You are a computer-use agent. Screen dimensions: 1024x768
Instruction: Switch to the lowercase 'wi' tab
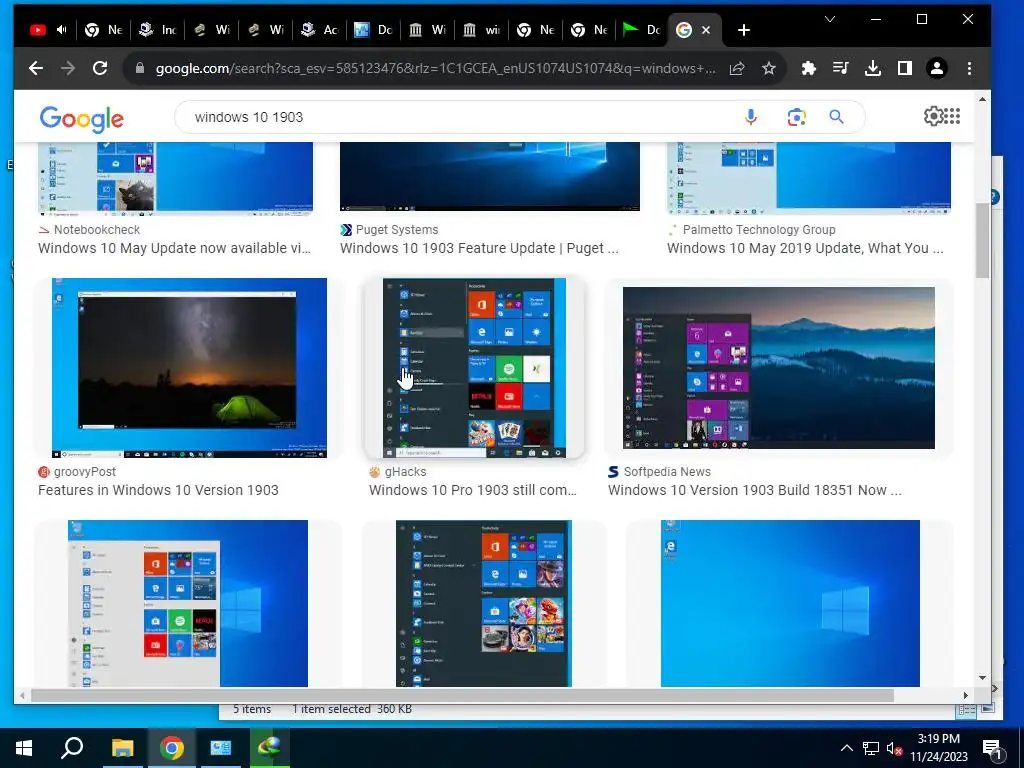point(481,29)
